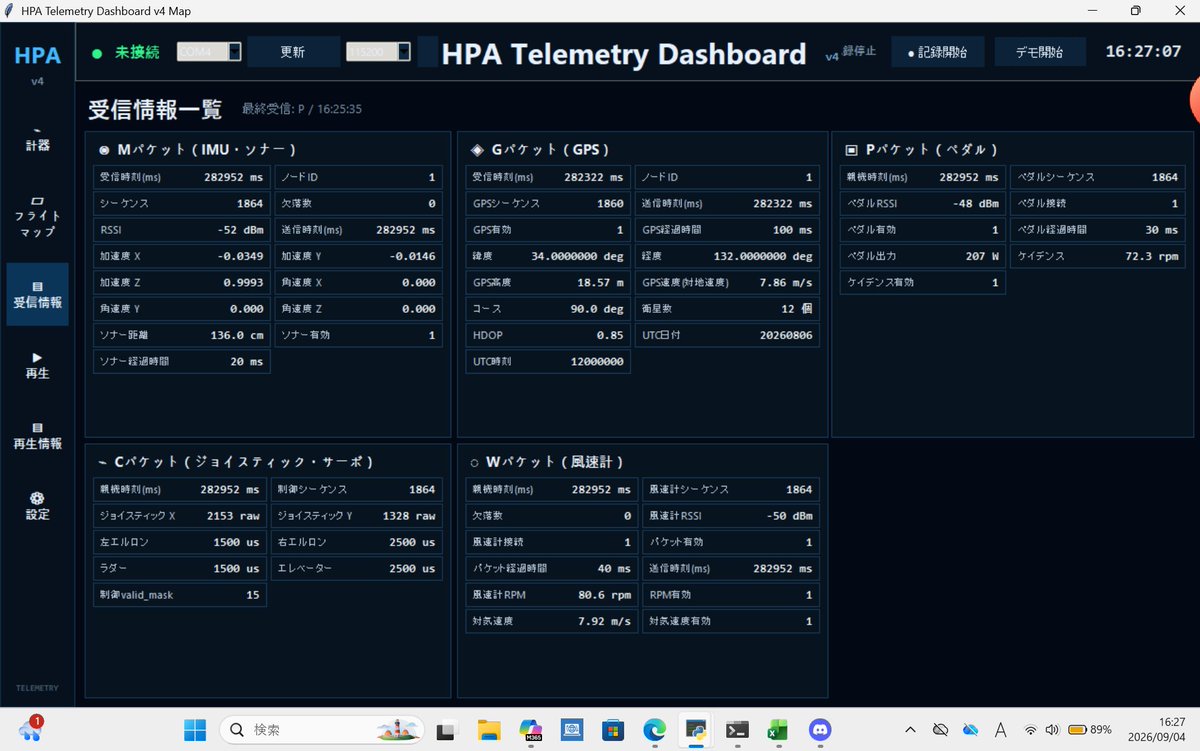Screen dimensions: 1200x751
Task: Open Discord from the taskbar
Action: (x=820, y=729)
